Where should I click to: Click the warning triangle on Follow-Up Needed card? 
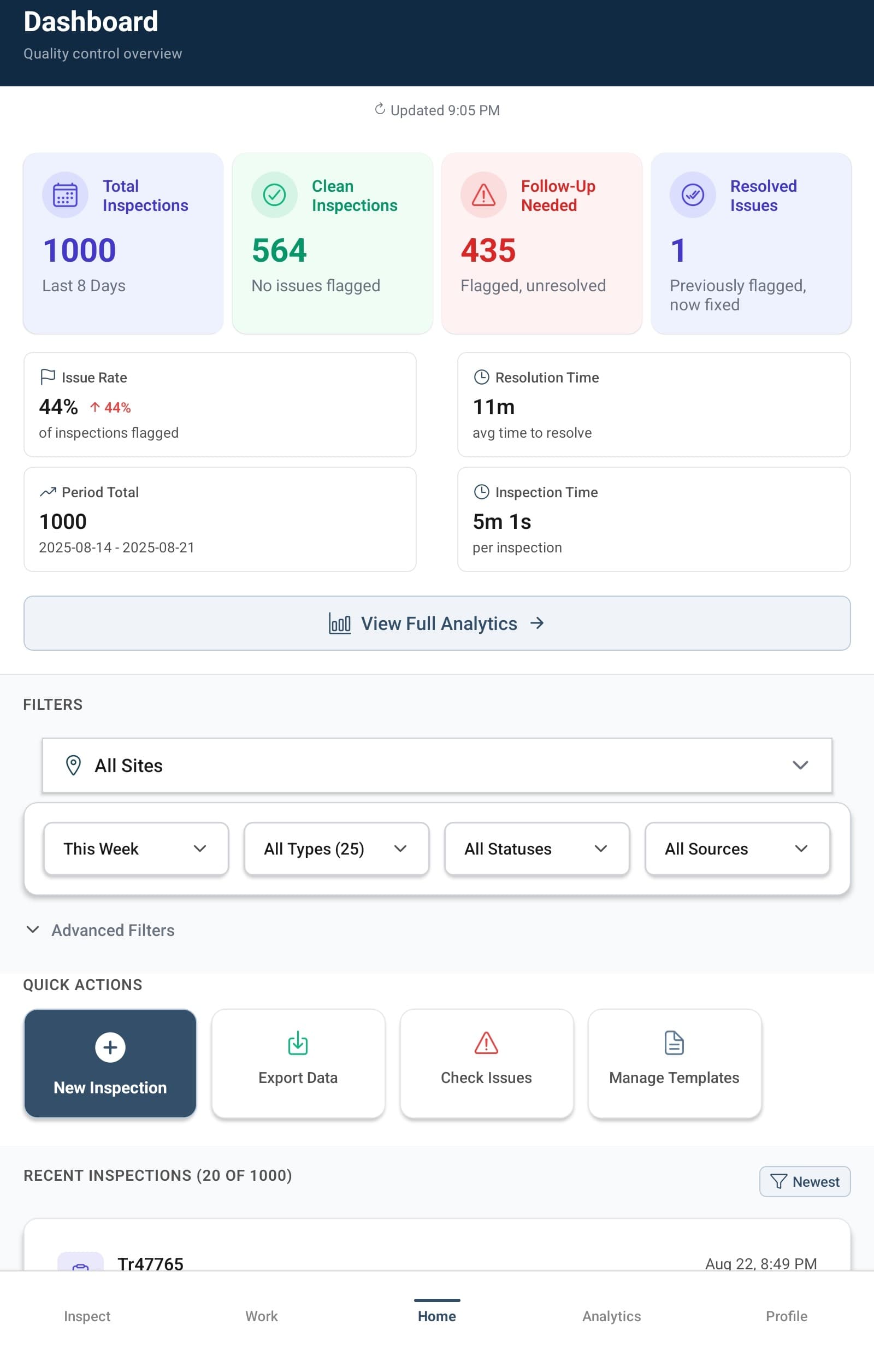(483, 195)
